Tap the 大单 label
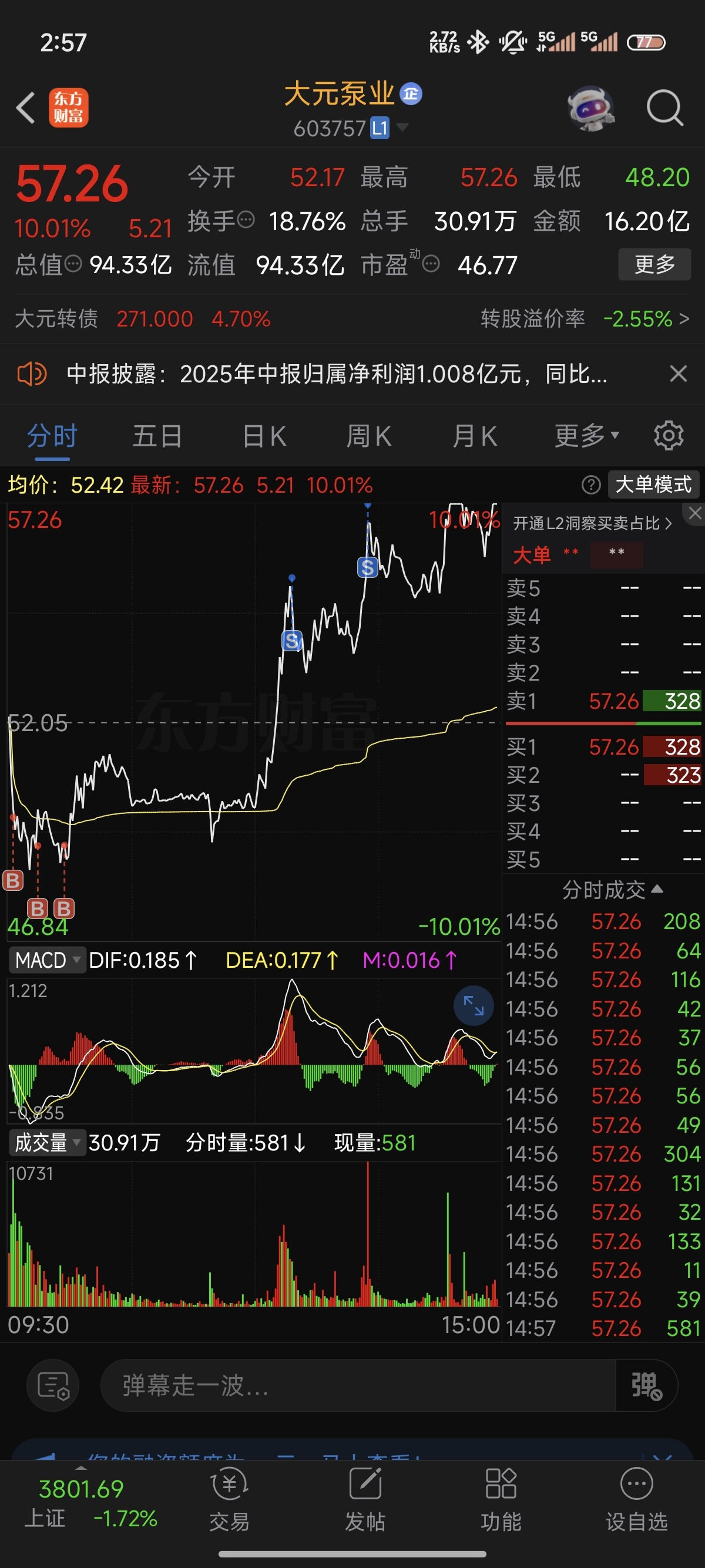 (532, 554)
